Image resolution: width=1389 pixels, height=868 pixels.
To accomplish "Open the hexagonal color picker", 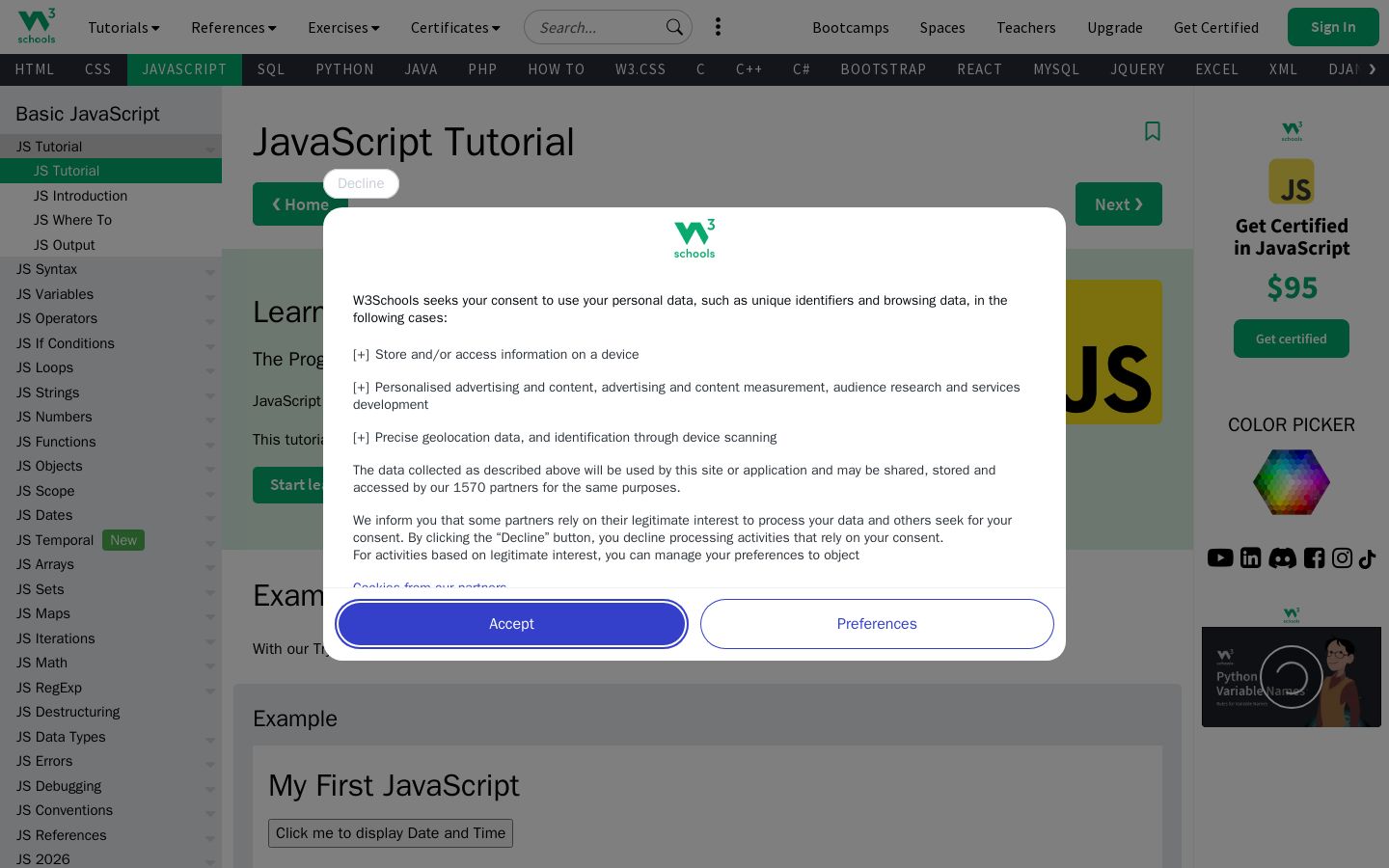I will click(x=1292, y=481).
